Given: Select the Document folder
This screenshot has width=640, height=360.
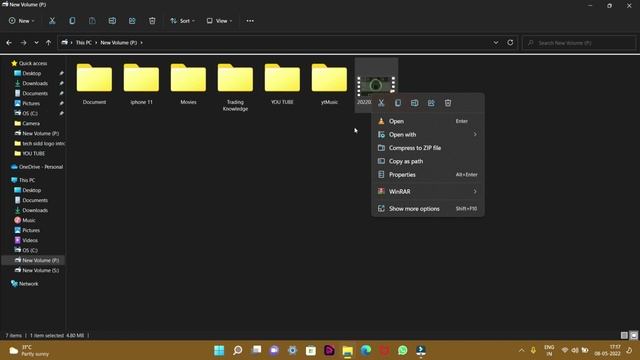Looking at the screenshot, I should pyautogui.click(x=94, y=84).
